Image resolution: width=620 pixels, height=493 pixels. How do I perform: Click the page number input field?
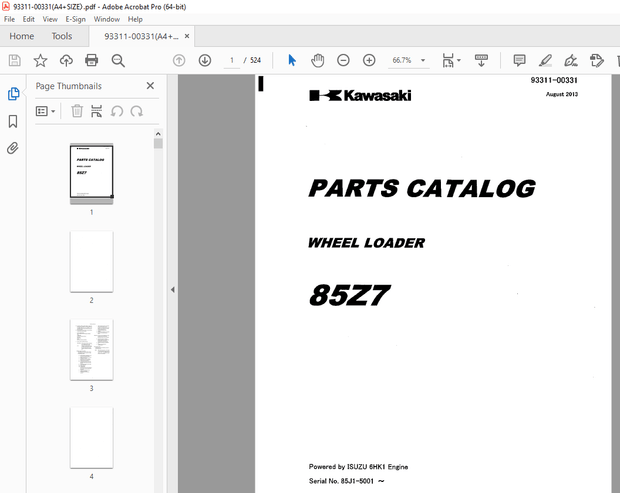click(x=232, y=60)
